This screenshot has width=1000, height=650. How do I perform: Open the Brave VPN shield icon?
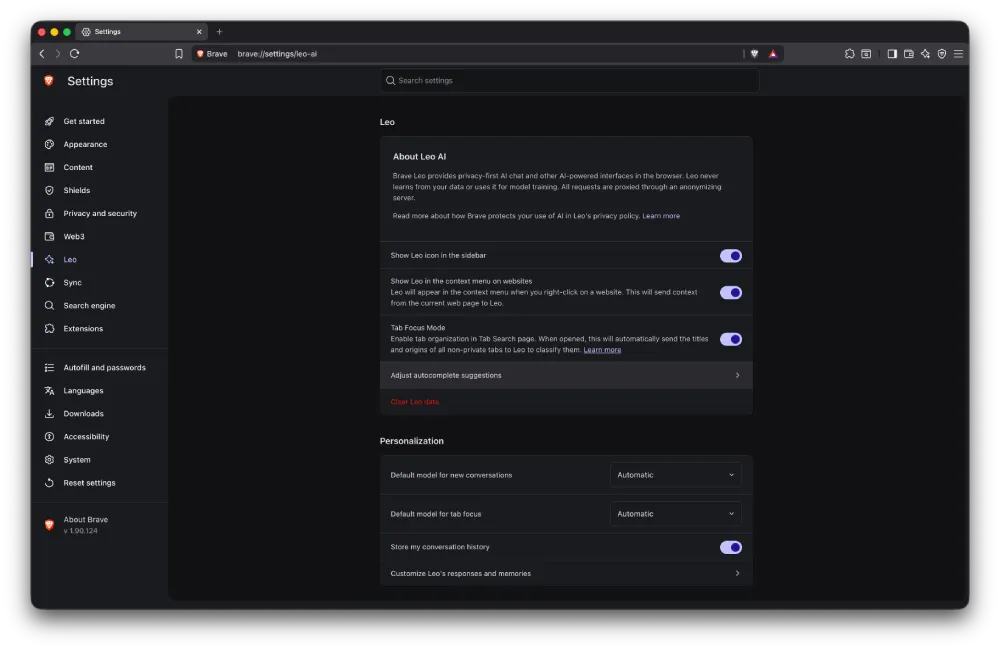pos(942,54)
